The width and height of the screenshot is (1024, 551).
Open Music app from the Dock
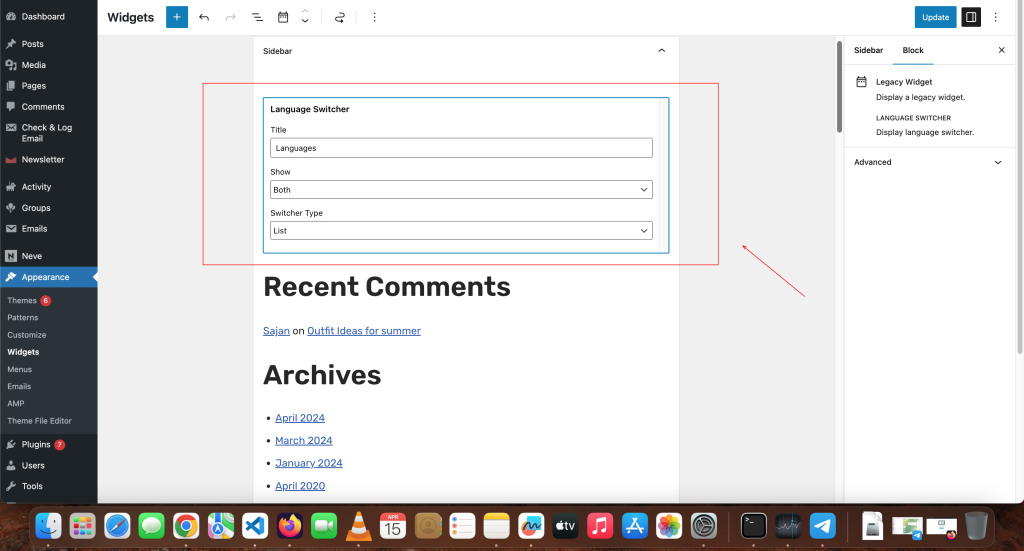click(x=600, y=526)
